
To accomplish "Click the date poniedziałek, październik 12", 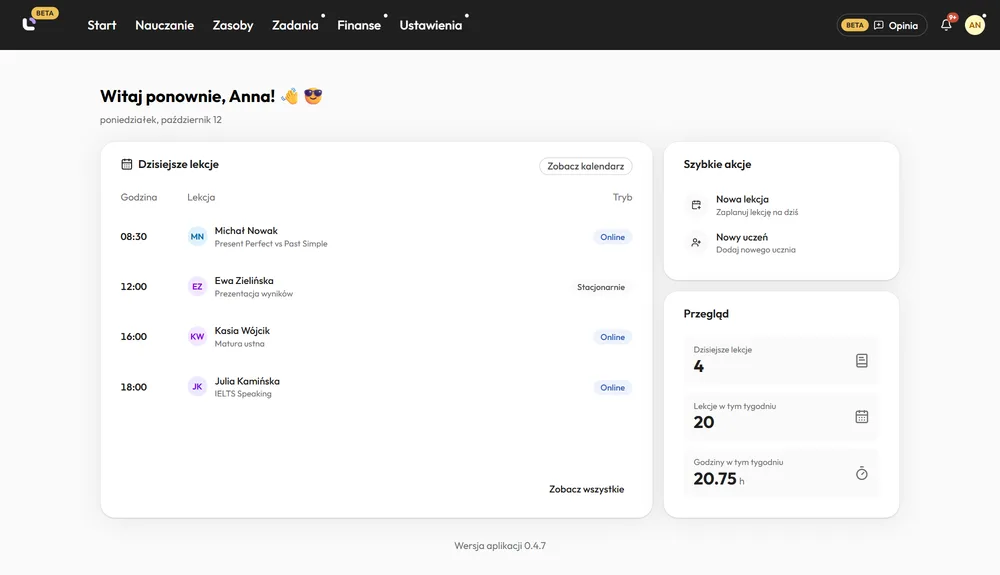I will click(x=161, y=120).
